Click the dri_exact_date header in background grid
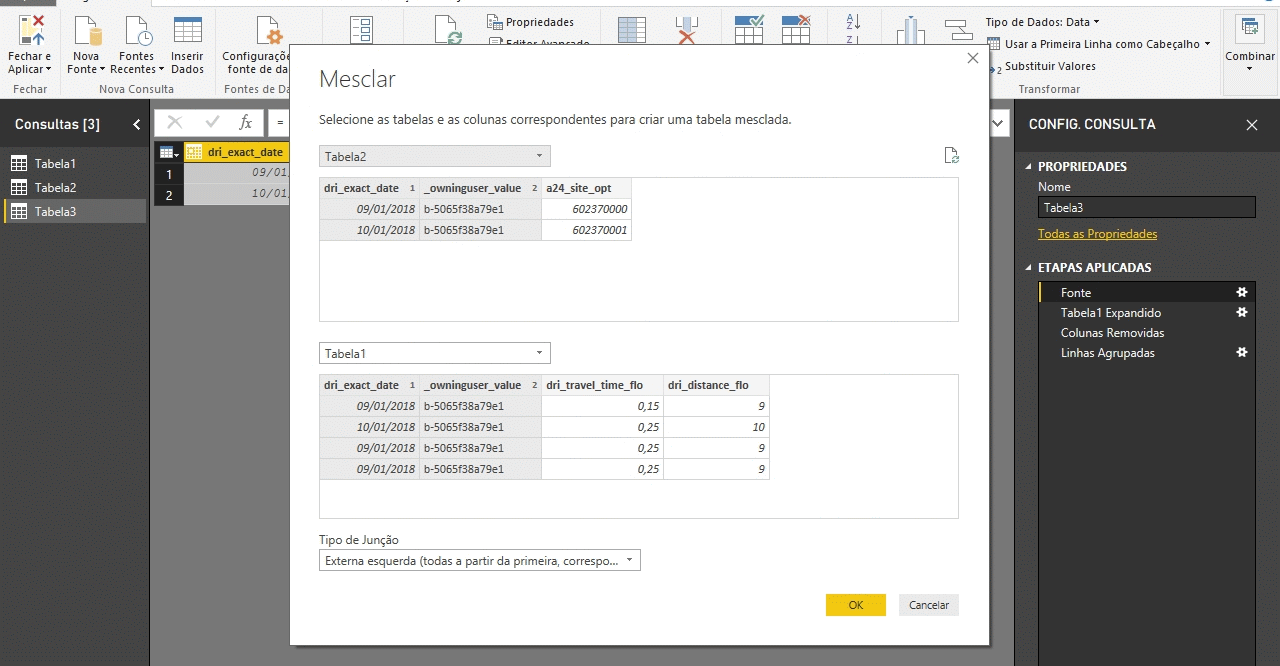Image resolution: width=1280 pixels, height=666 pixels. 237,152
